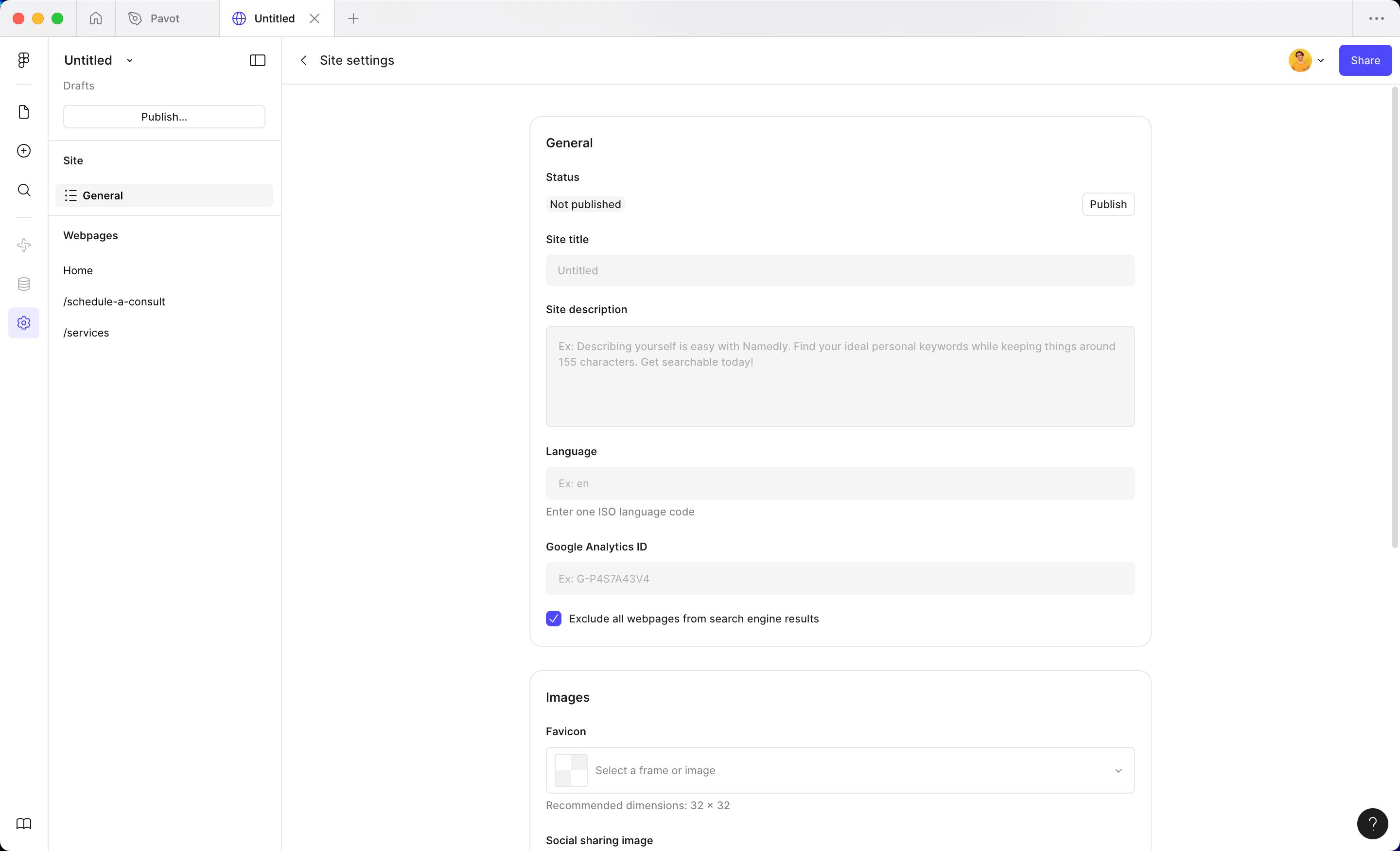The height and width of the screenshot is (851, 1400).
Task: Click the Webpages section heading
Action: 90,235
